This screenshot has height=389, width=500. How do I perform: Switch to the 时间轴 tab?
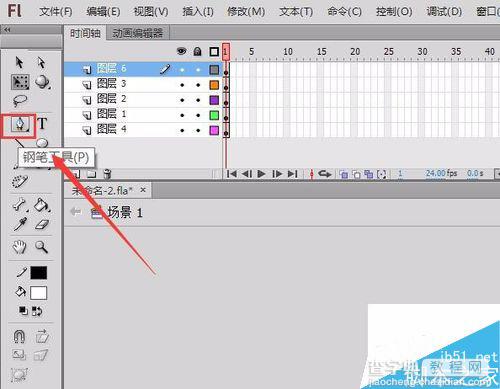coord(85,33)
